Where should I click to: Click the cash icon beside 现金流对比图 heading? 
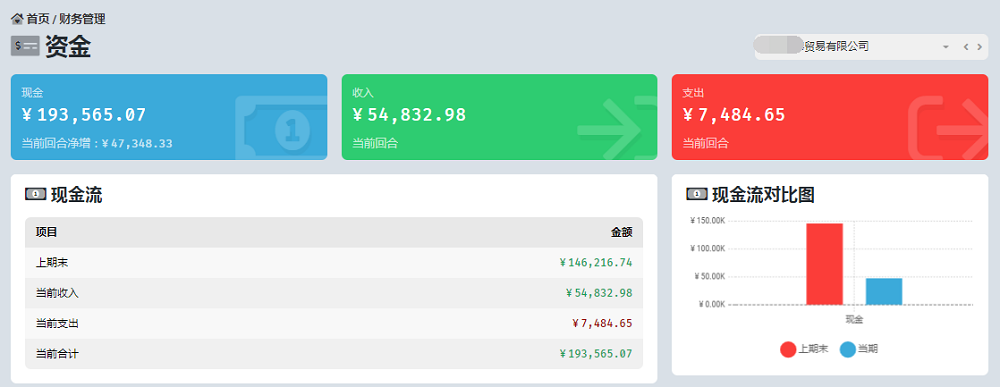coord(696,194)
